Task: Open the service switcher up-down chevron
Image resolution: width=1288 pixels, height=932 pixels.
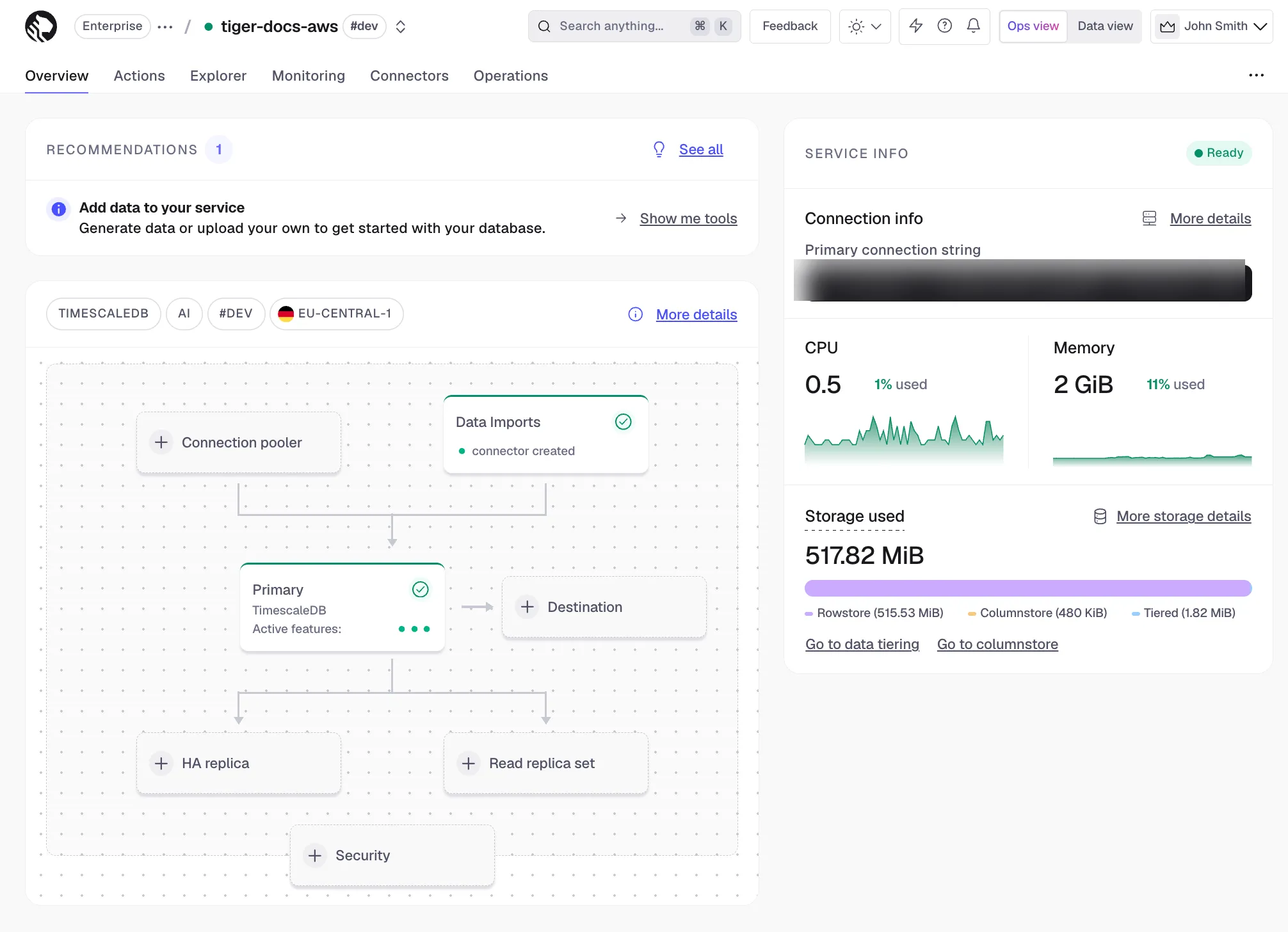Action: (x=401, y=26)
